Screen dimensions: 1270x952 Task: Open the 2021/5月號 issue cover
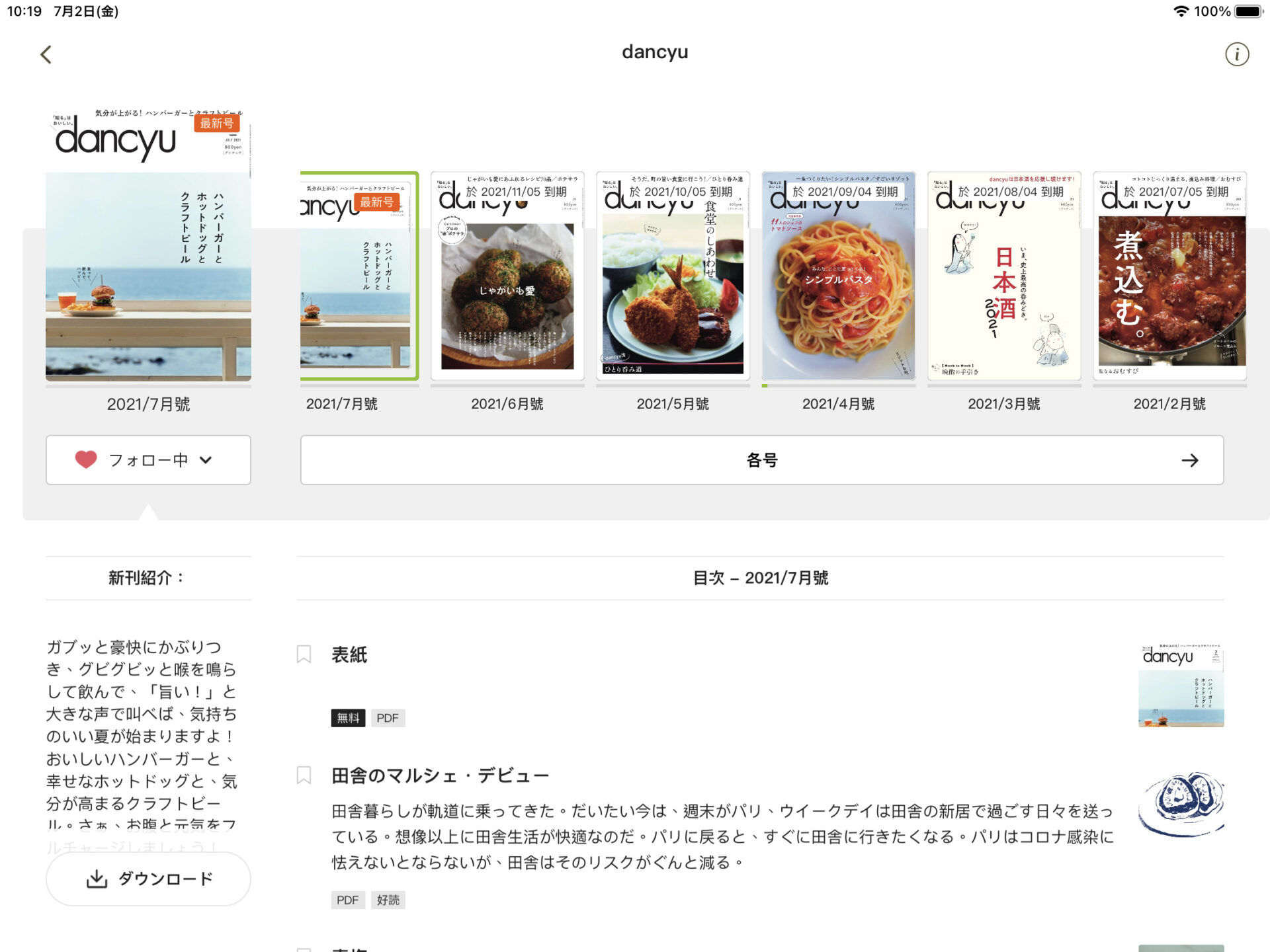coord(673,276)
